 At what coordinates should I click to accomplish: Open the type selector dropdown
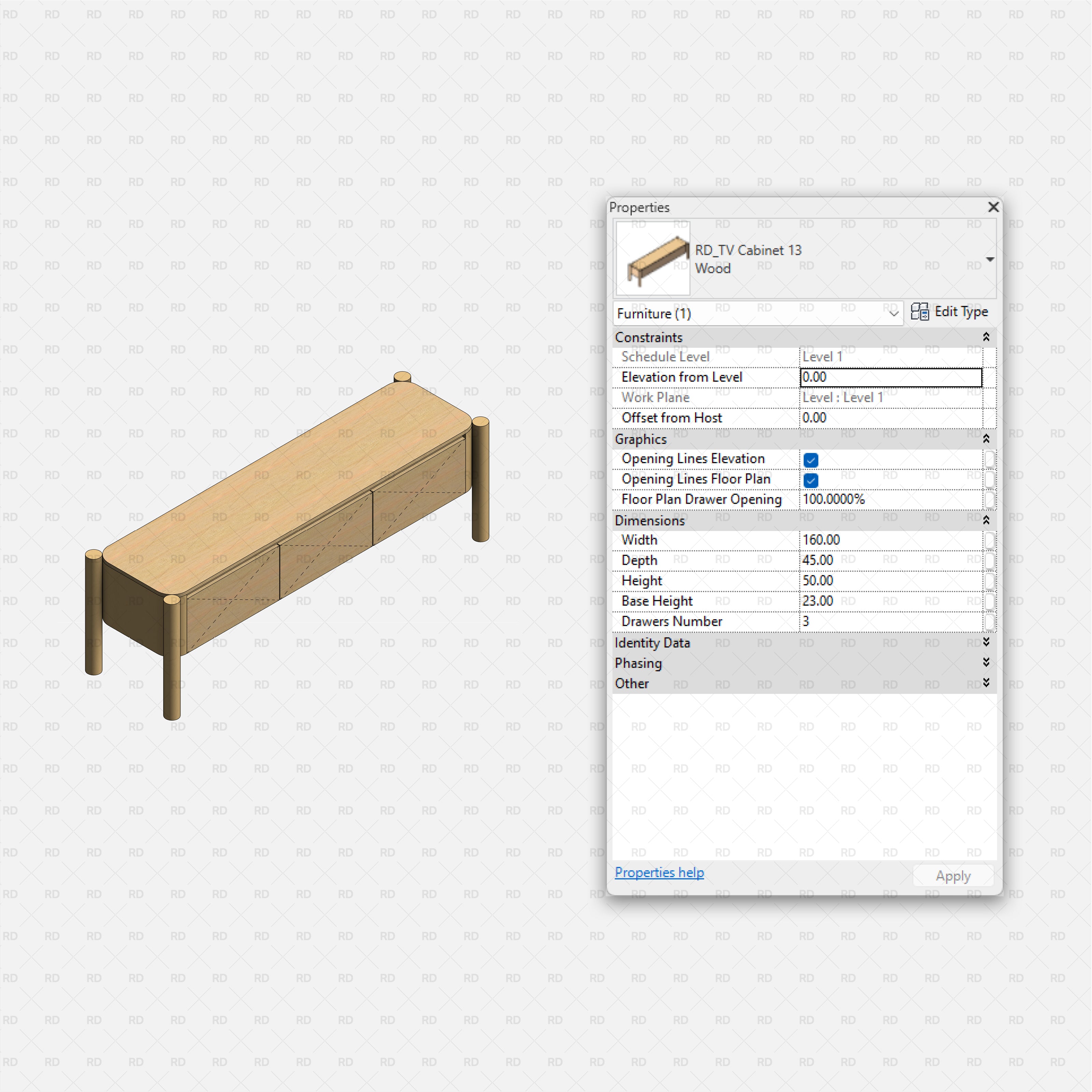tap(990, 259)
